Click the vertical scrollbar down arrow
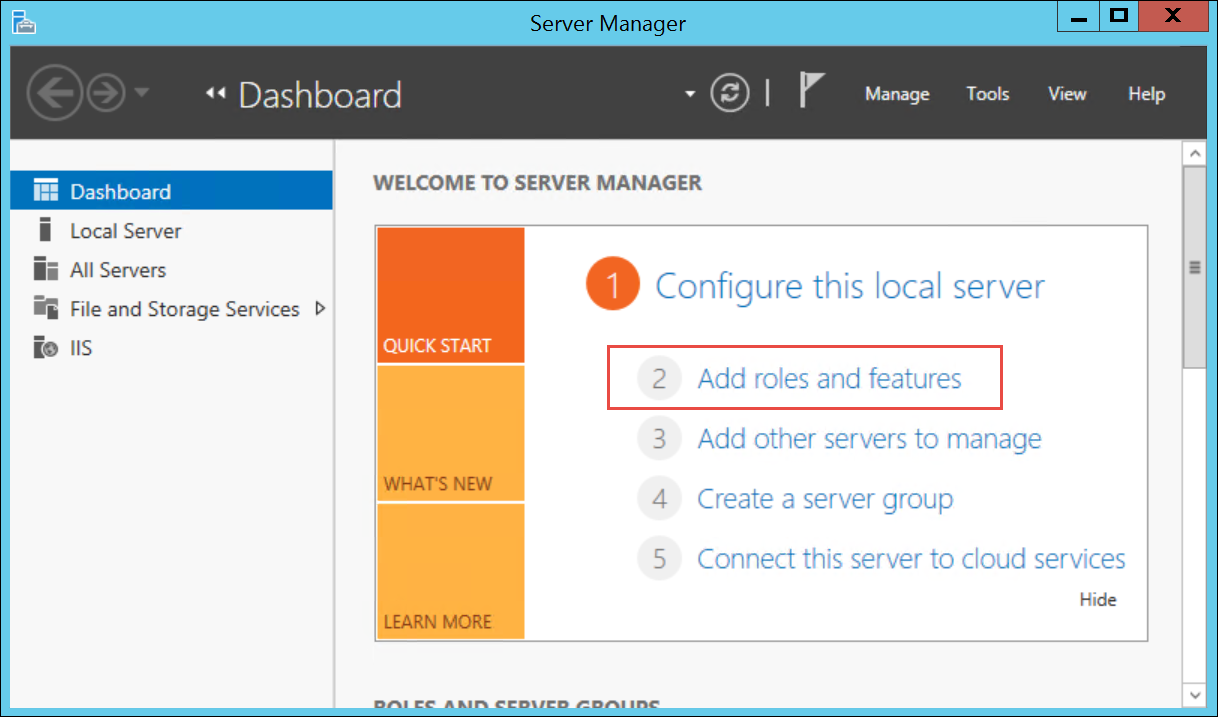 pyautogui.click(x=1194, y=693)
